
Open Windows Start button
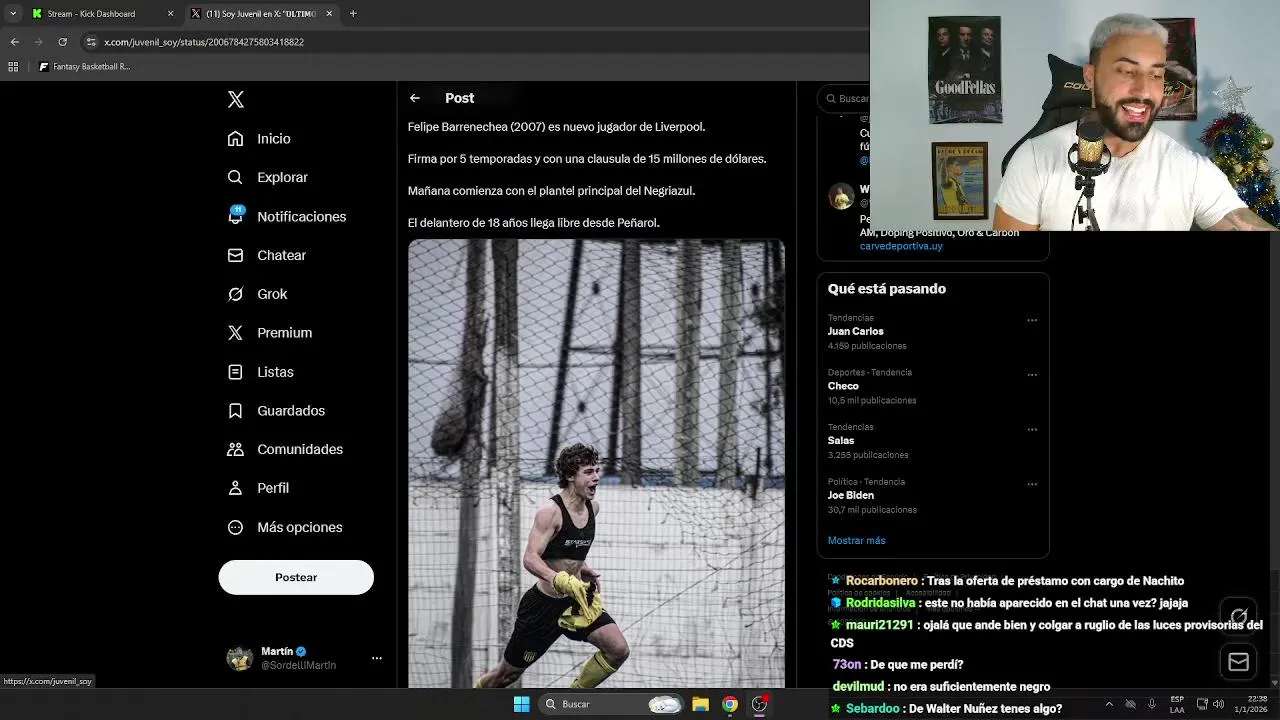tap(521, 704)
